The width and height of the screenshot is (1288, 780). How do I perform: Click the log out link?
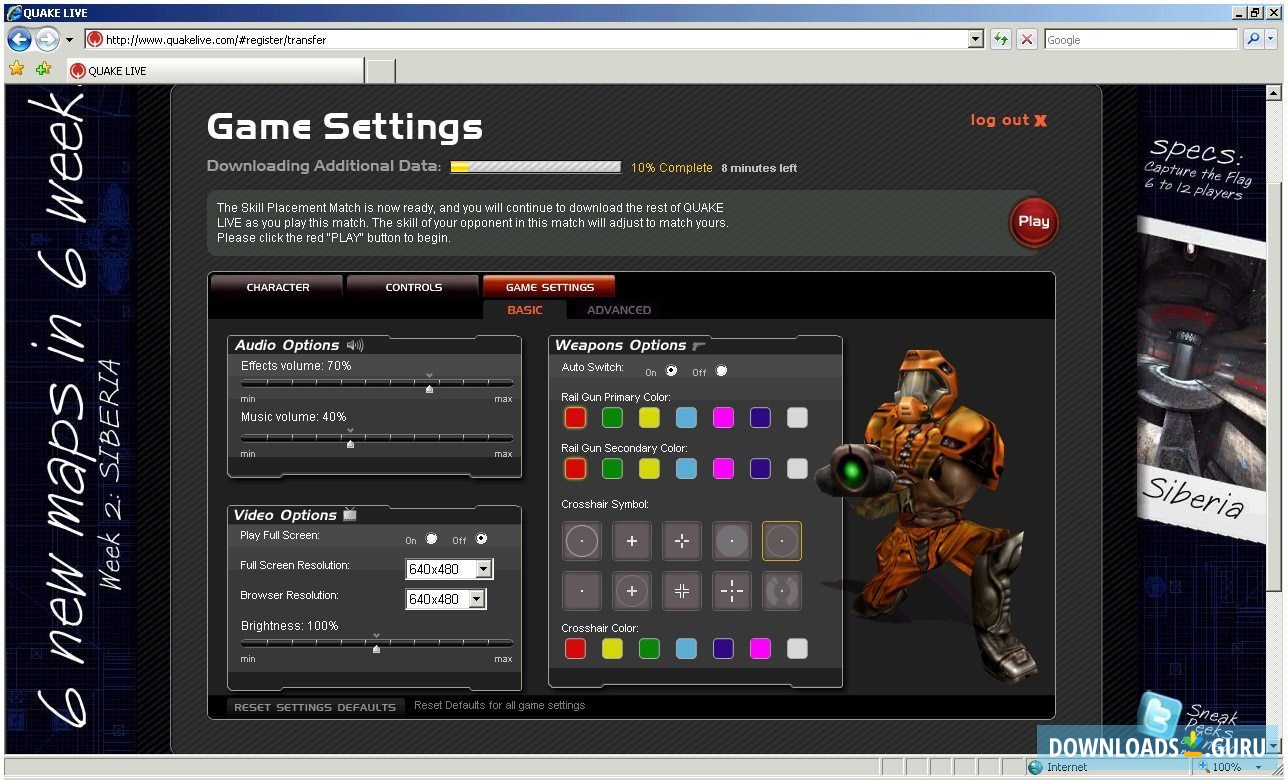(1008, 120)
